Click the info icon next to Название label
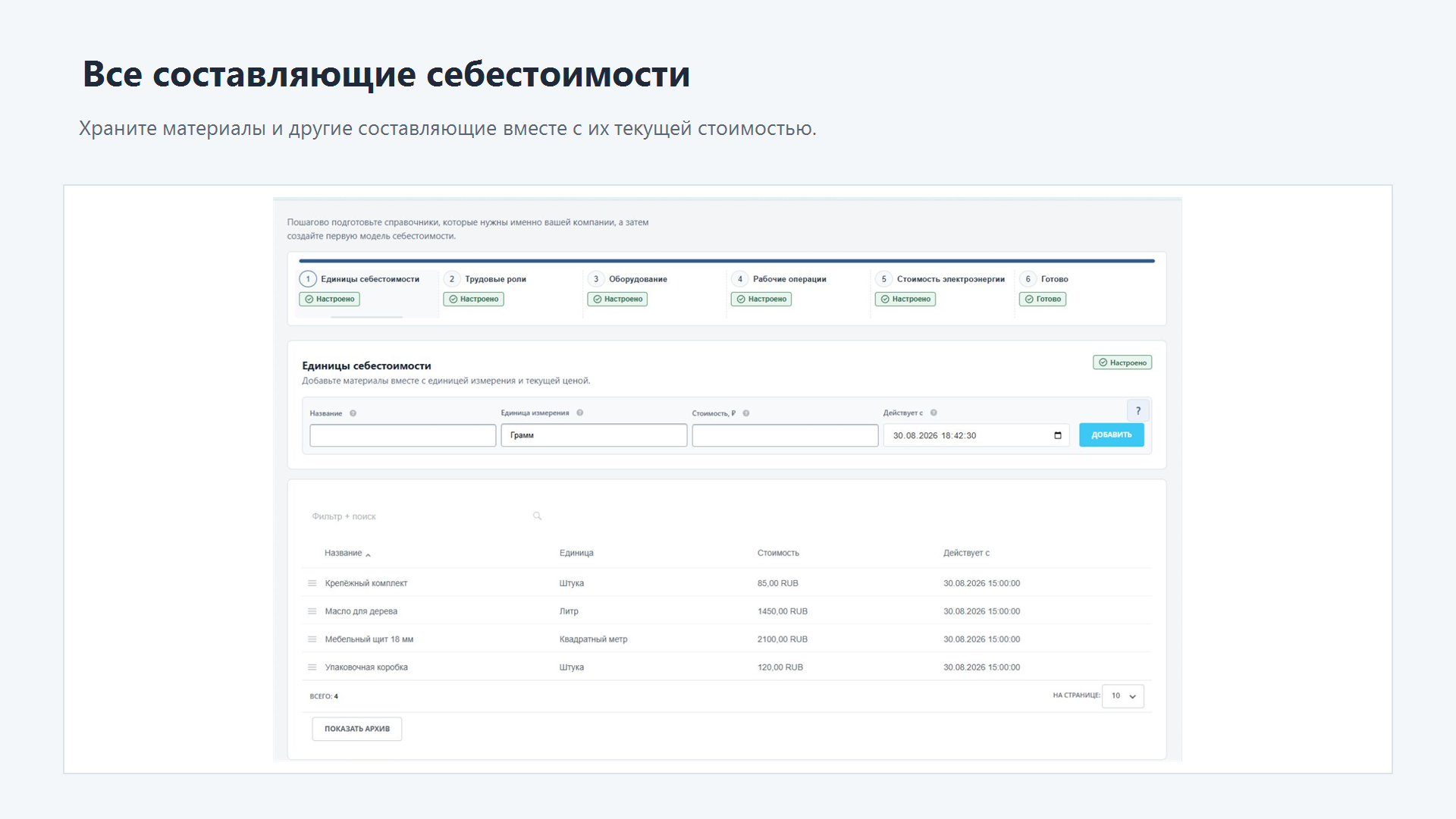Screen dimensions: 1456x819 coord(353,413)
